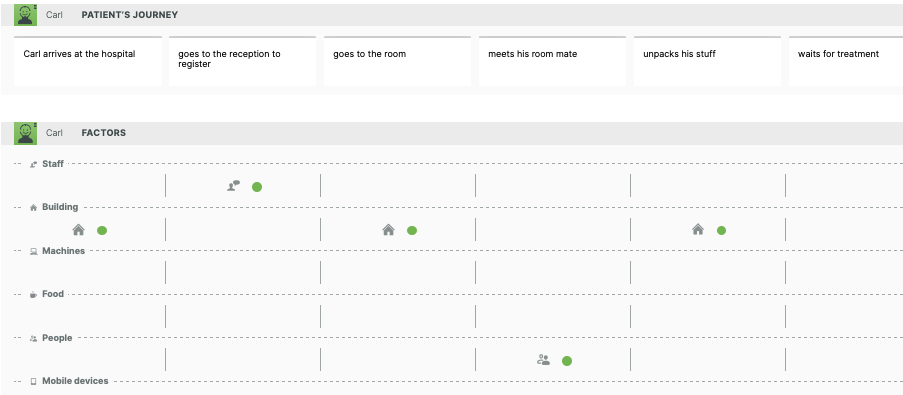Select the 'People' factor label
903x395 pixels.
tap(57, 338)
